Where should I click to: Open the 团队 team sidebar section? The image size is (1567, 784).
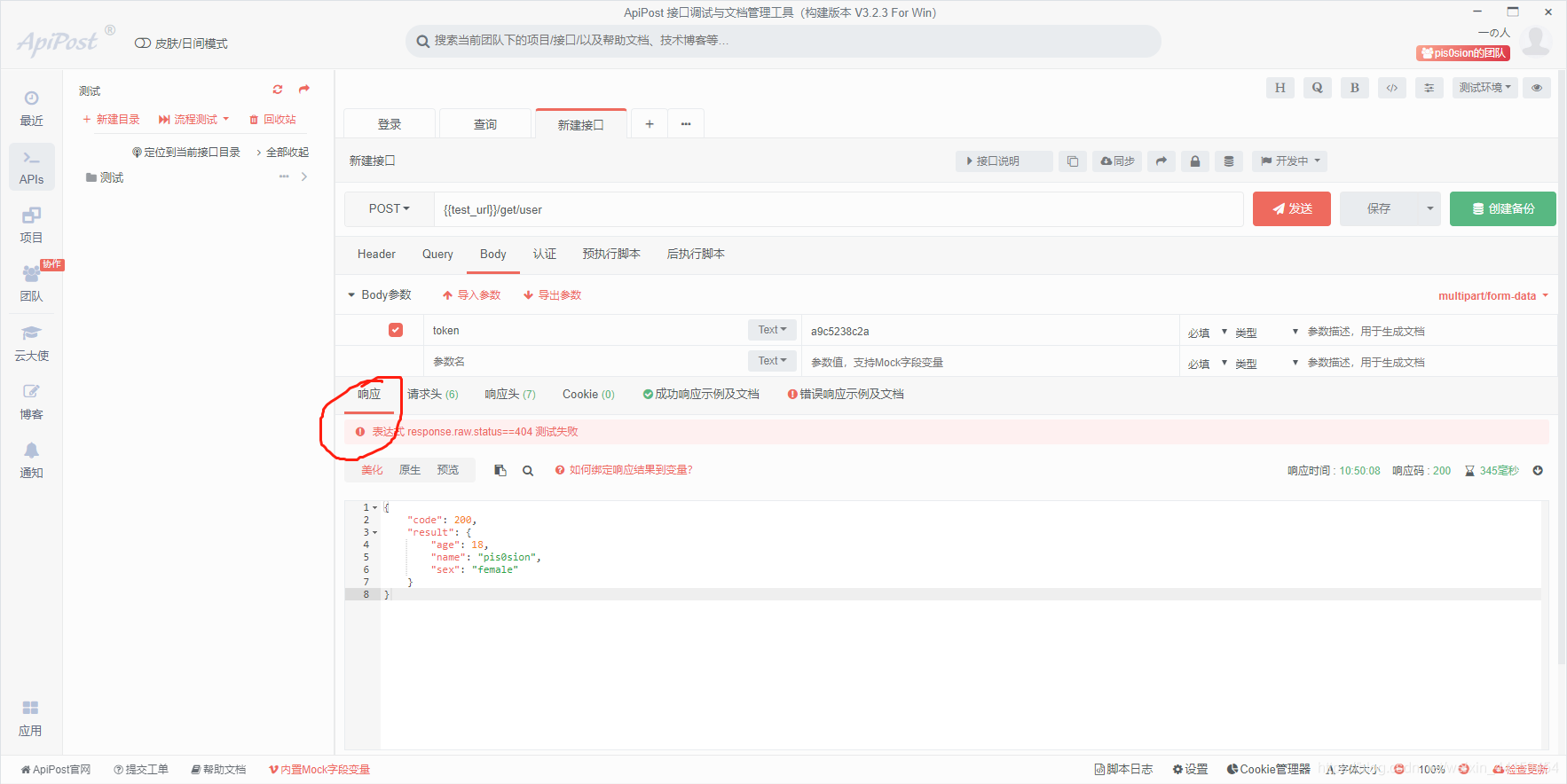coord(31,284)
